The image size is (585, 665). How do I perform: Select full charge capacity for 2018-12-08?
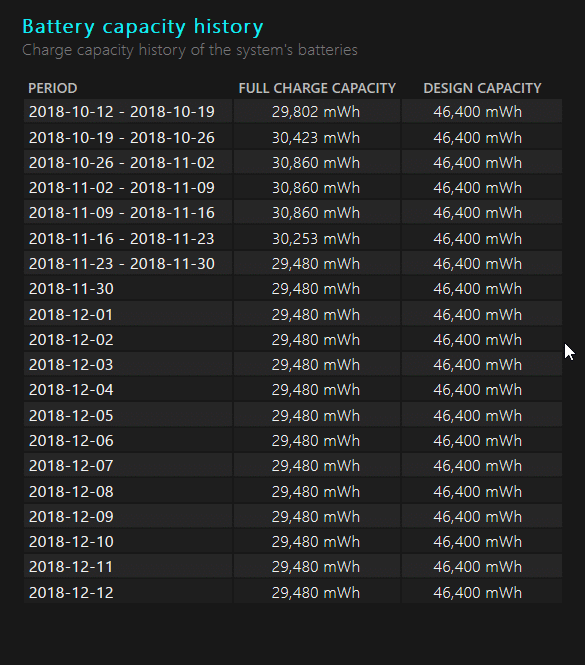[316, 492]
